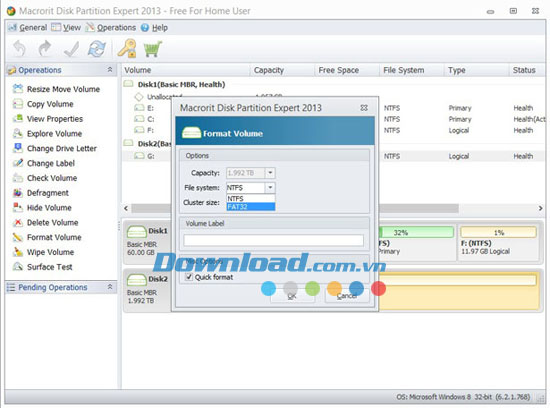The height and width of the screenshot is (408, 550).
Task: Sort by Status column header
Action: point(527,70)
